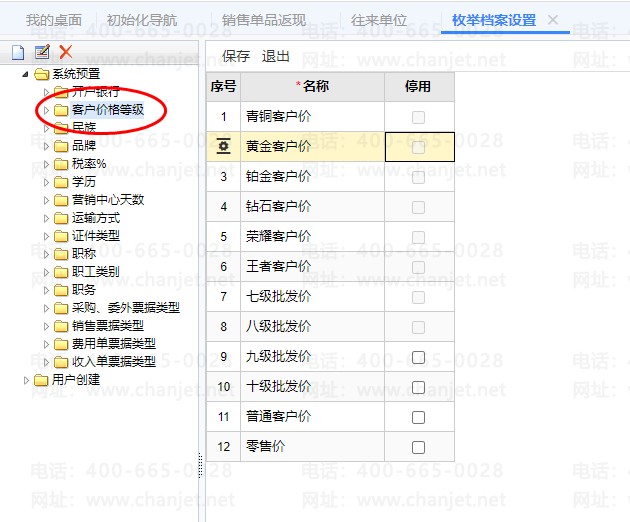Click the 青铜客户价 name cell
This screenshot has width=630, height=522.
click(313, 117)
